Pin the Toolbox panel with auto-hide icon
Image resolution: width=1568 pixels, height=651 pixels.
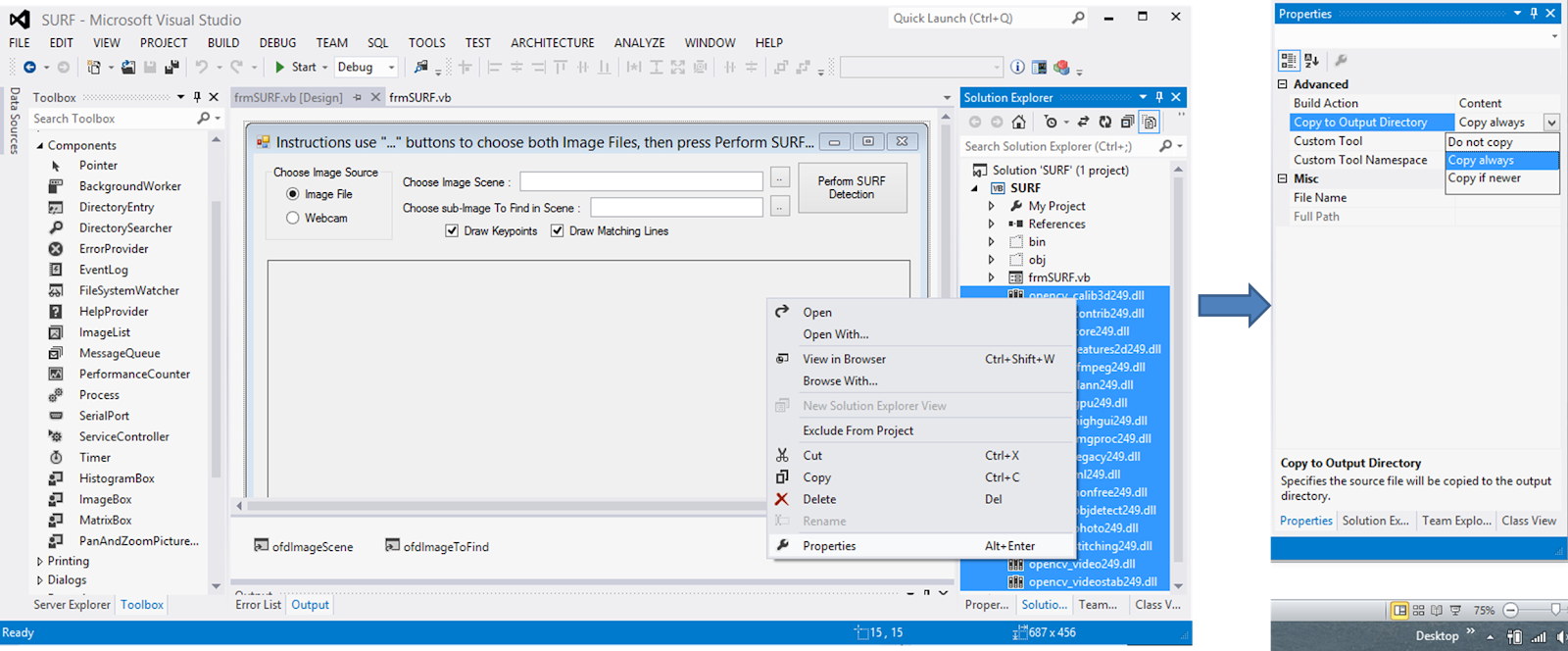(x=197, y=97)
